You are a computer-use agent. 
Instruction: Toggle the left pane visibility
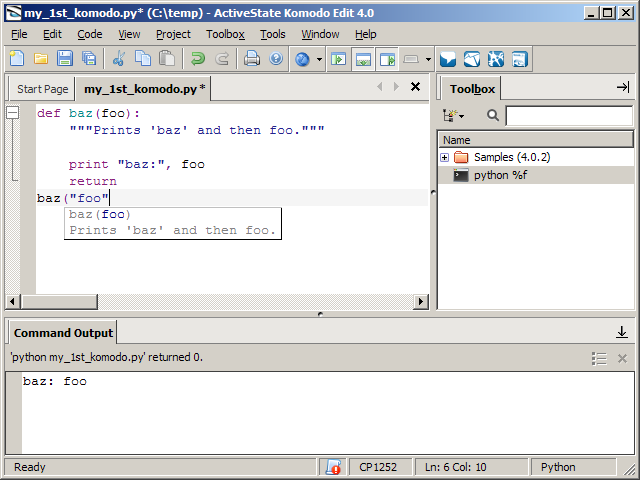coord(338,60)
